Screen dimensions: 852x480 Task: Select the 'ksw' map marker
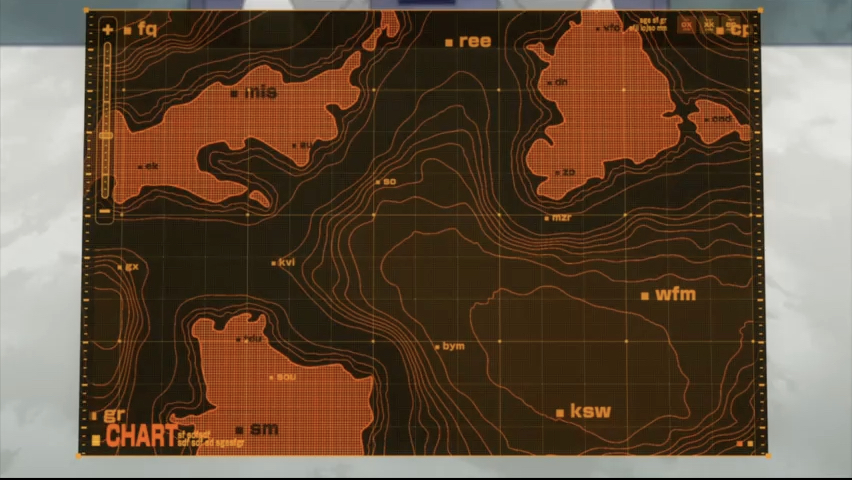[584, 412]
